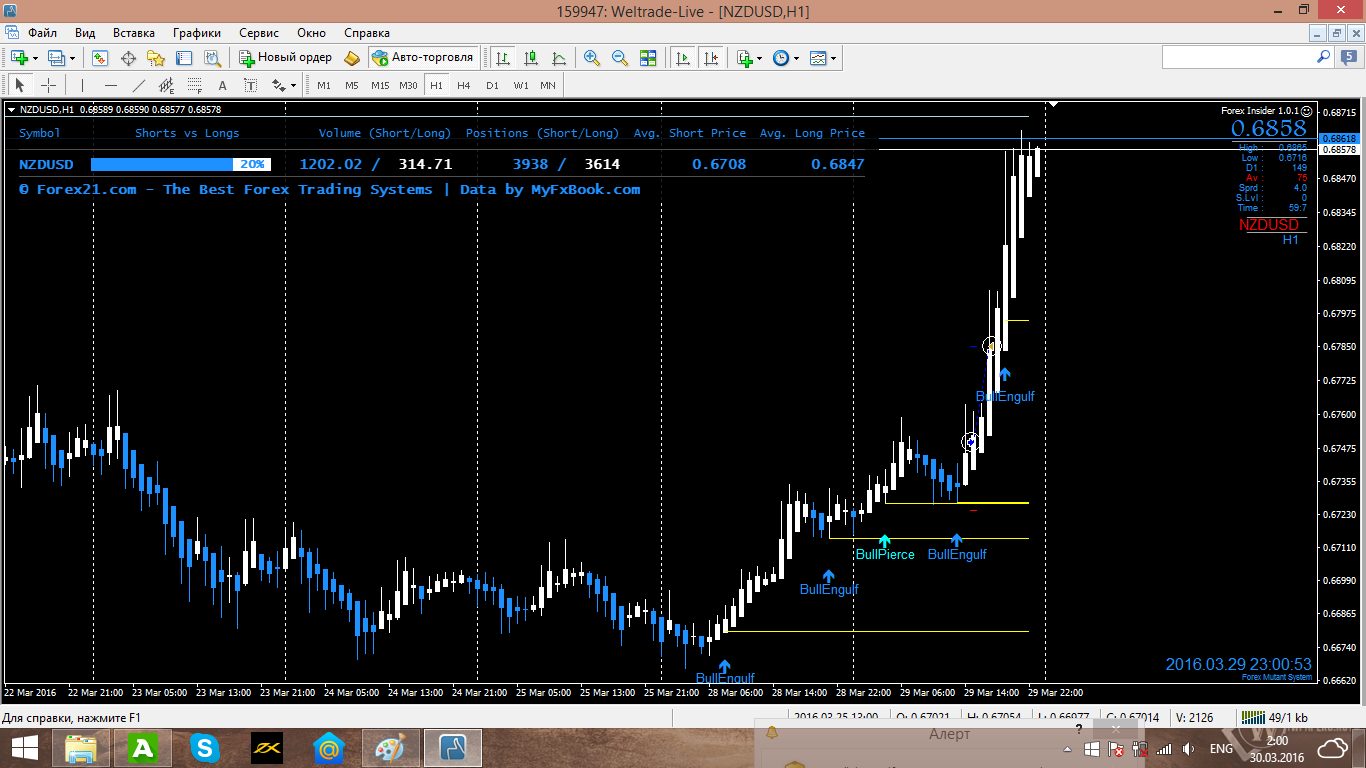
Task: Switch timeframe to M1
Action: 324,85
